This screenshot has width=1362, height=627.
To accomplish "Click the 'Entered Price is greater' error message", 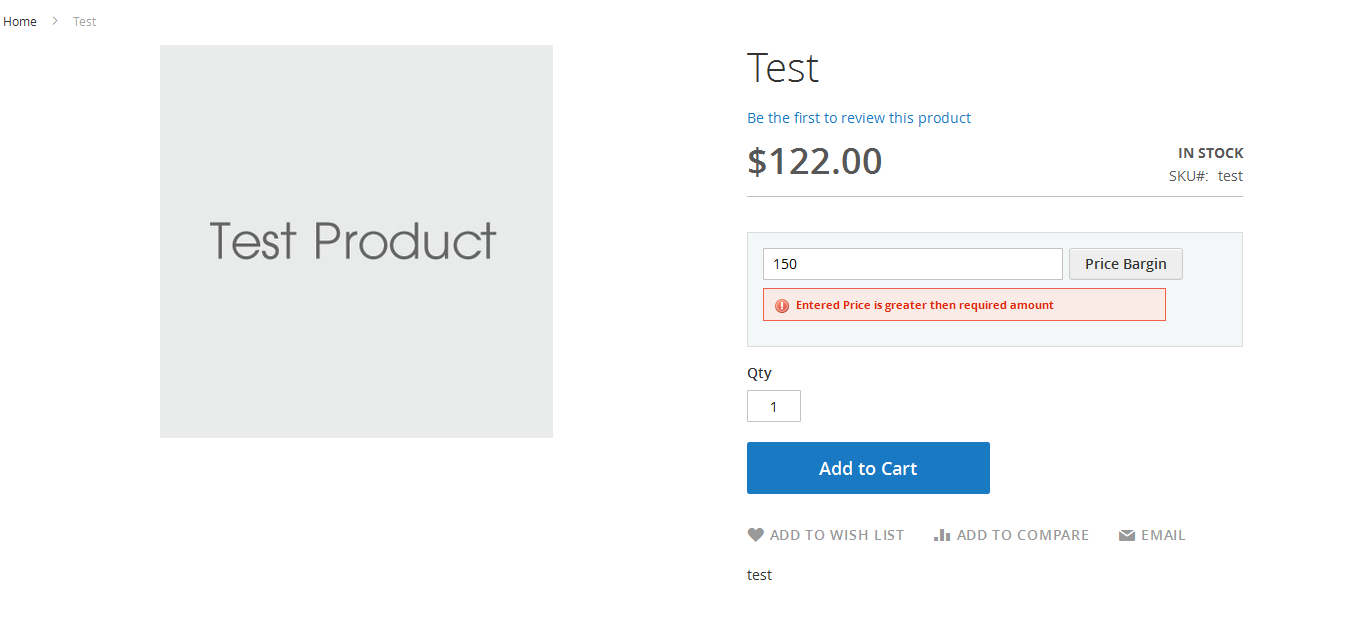I will pos(924,305).
